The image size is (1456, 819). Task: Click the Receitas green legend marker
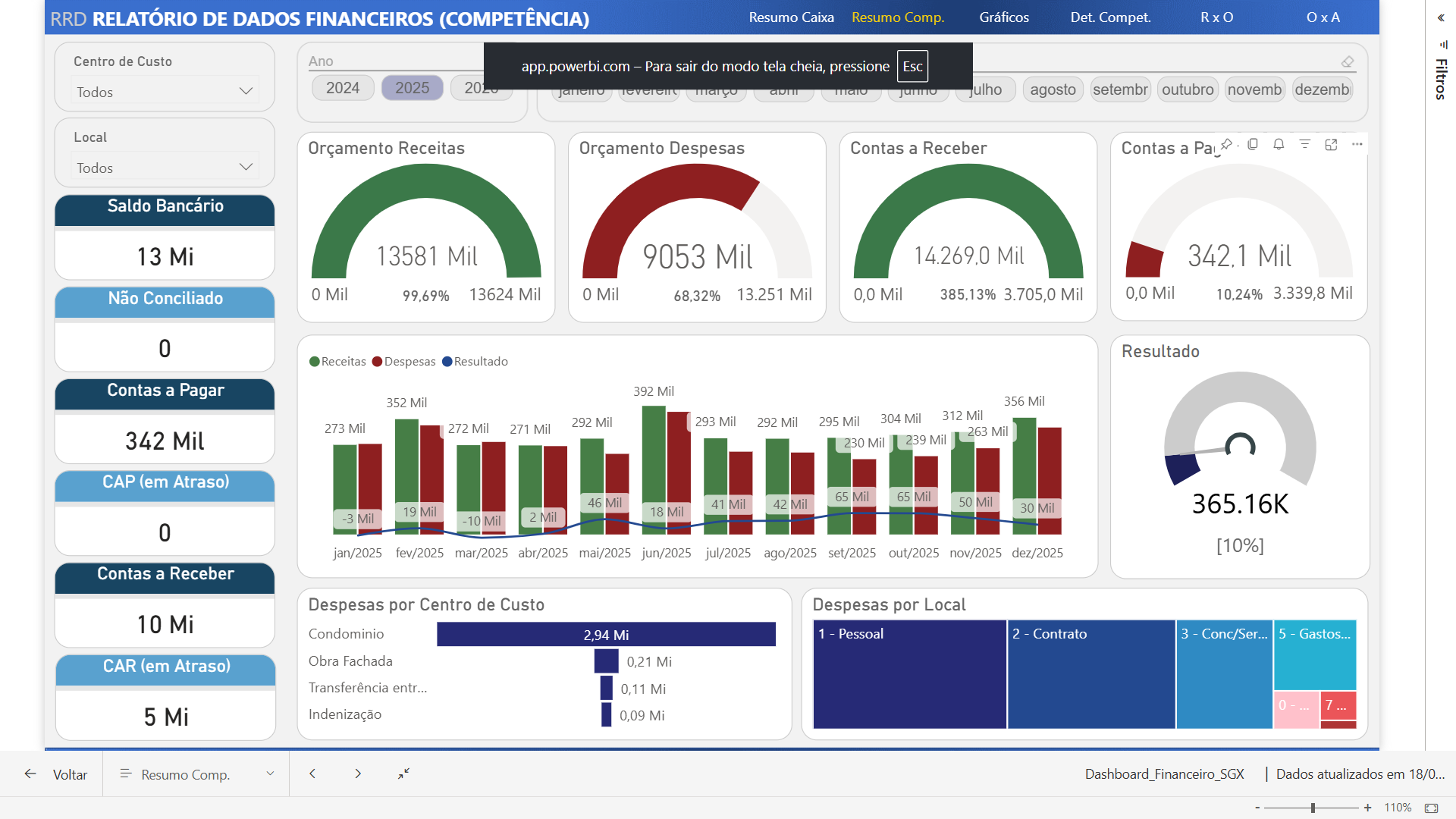coord(315,362)
